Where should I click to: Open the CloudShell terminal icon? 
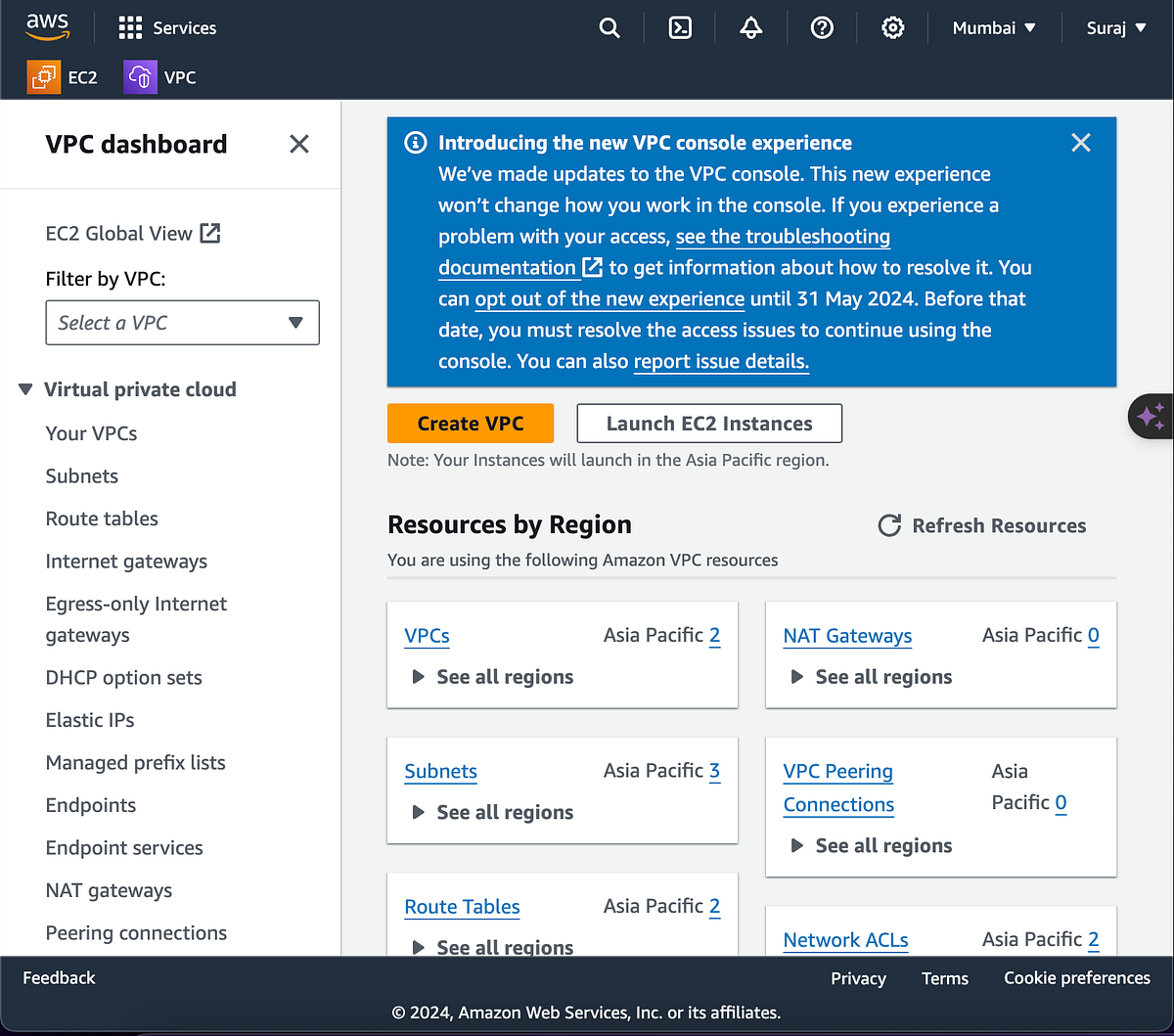pyautogui.click(x=680, y=27)
